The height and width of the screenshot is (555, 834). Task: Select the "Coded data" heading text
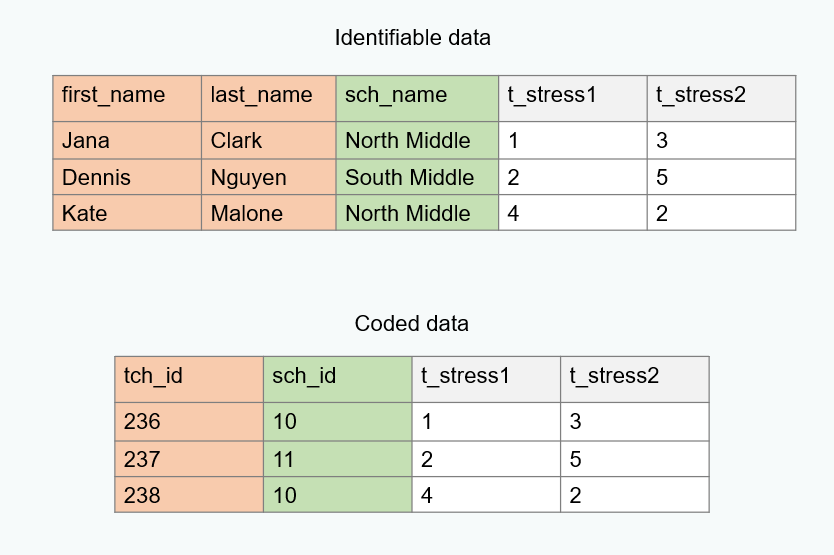point(411,324)
